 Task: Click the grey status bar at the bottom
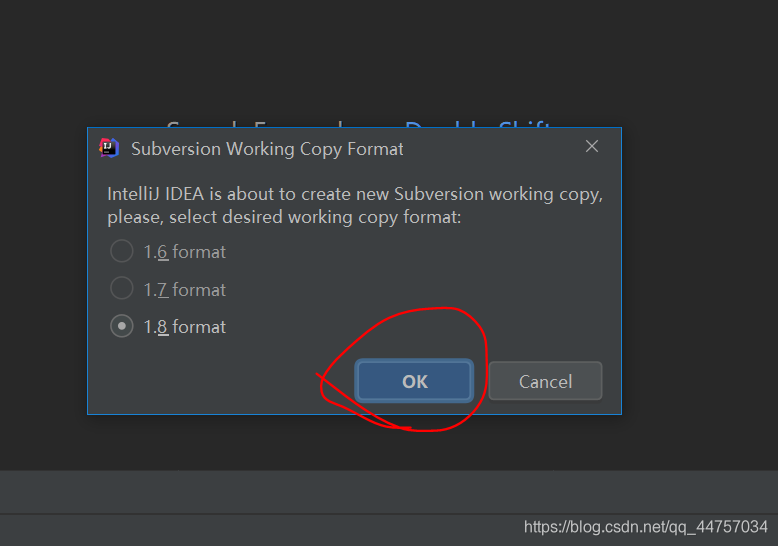coord(300,492)
